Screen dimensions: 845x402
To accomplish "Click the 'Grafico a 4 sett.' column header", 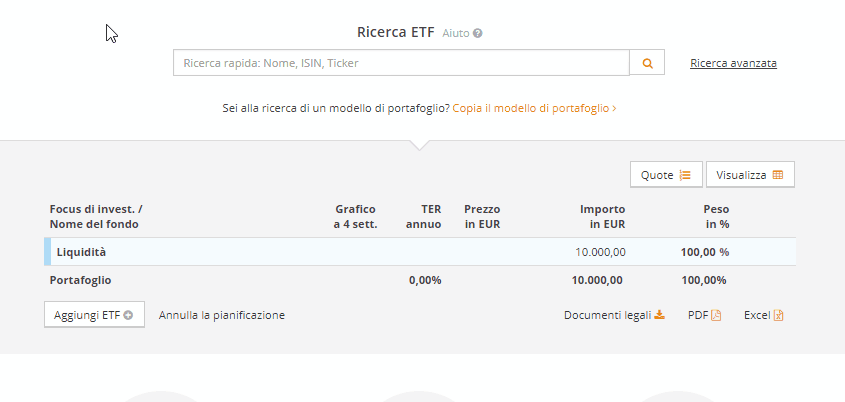I will click(355, 216).
